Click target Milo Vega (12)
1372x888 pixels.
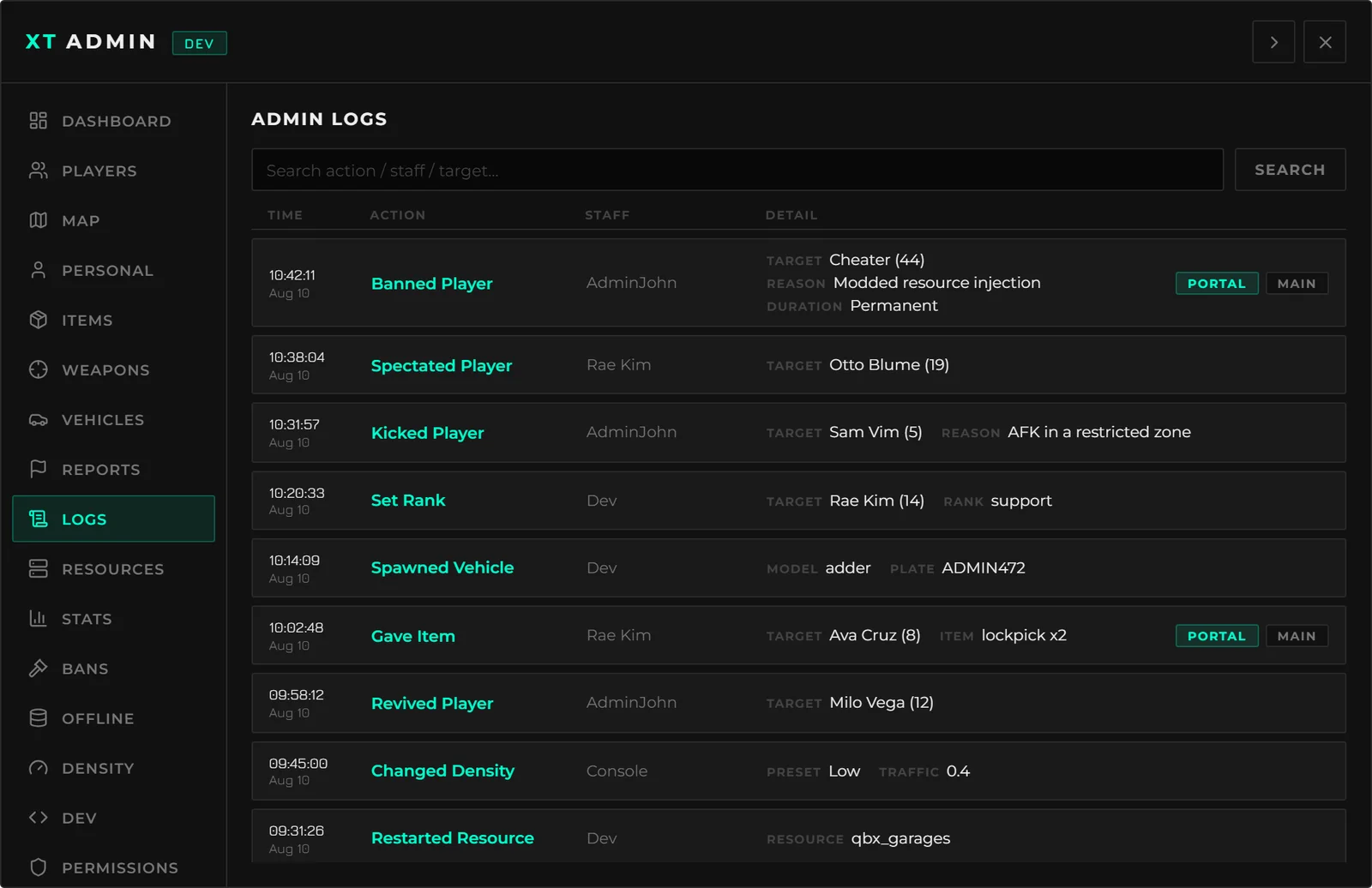click(882, 702)
